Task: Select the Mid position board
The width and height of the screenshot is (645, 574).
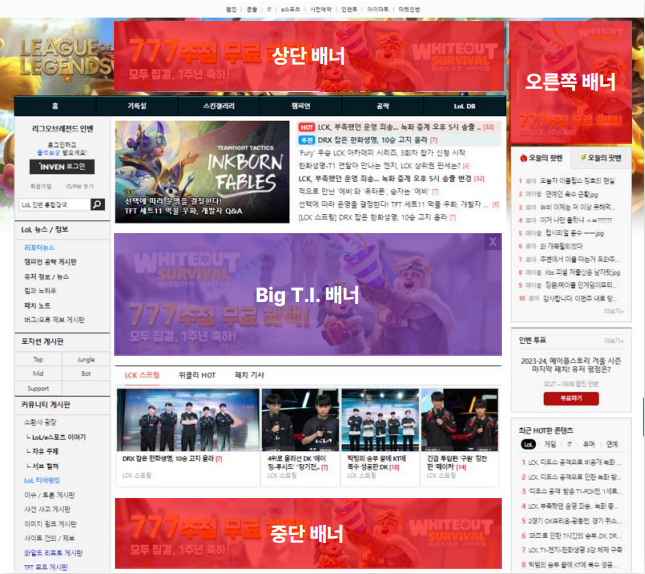Action: (38, 374)
